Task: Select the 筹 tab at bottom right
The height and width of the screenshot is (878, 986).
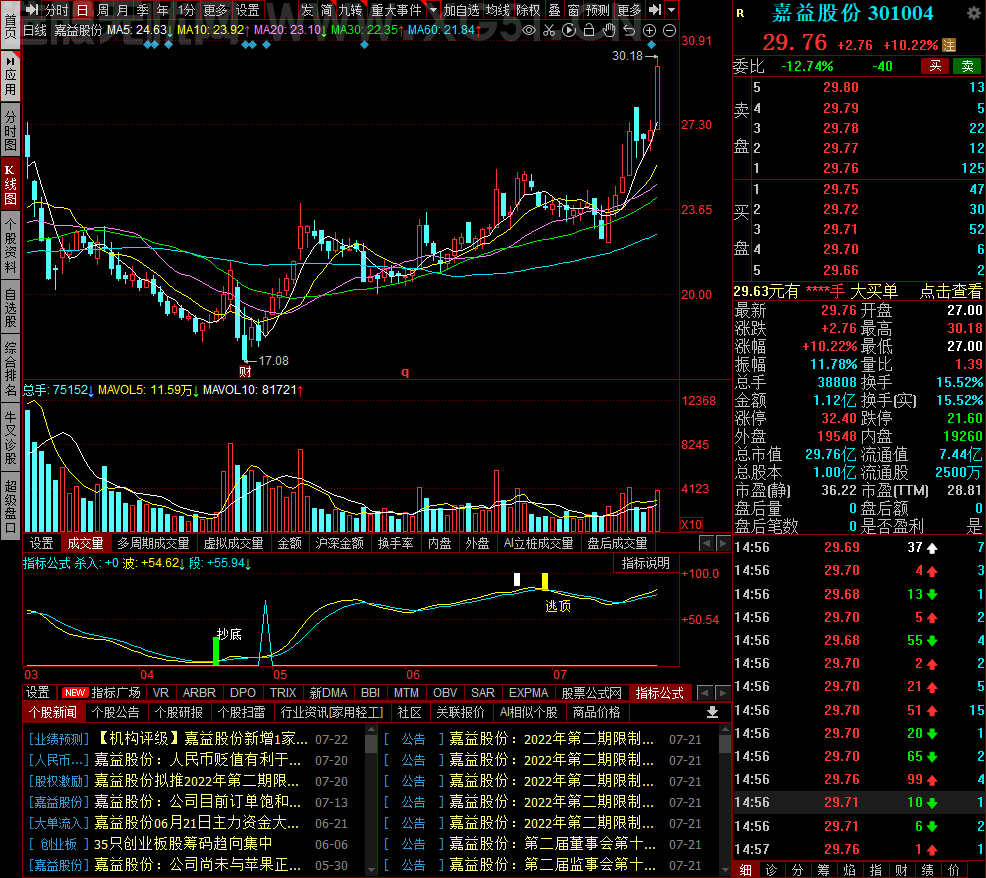Action: (x=823, y=870)
